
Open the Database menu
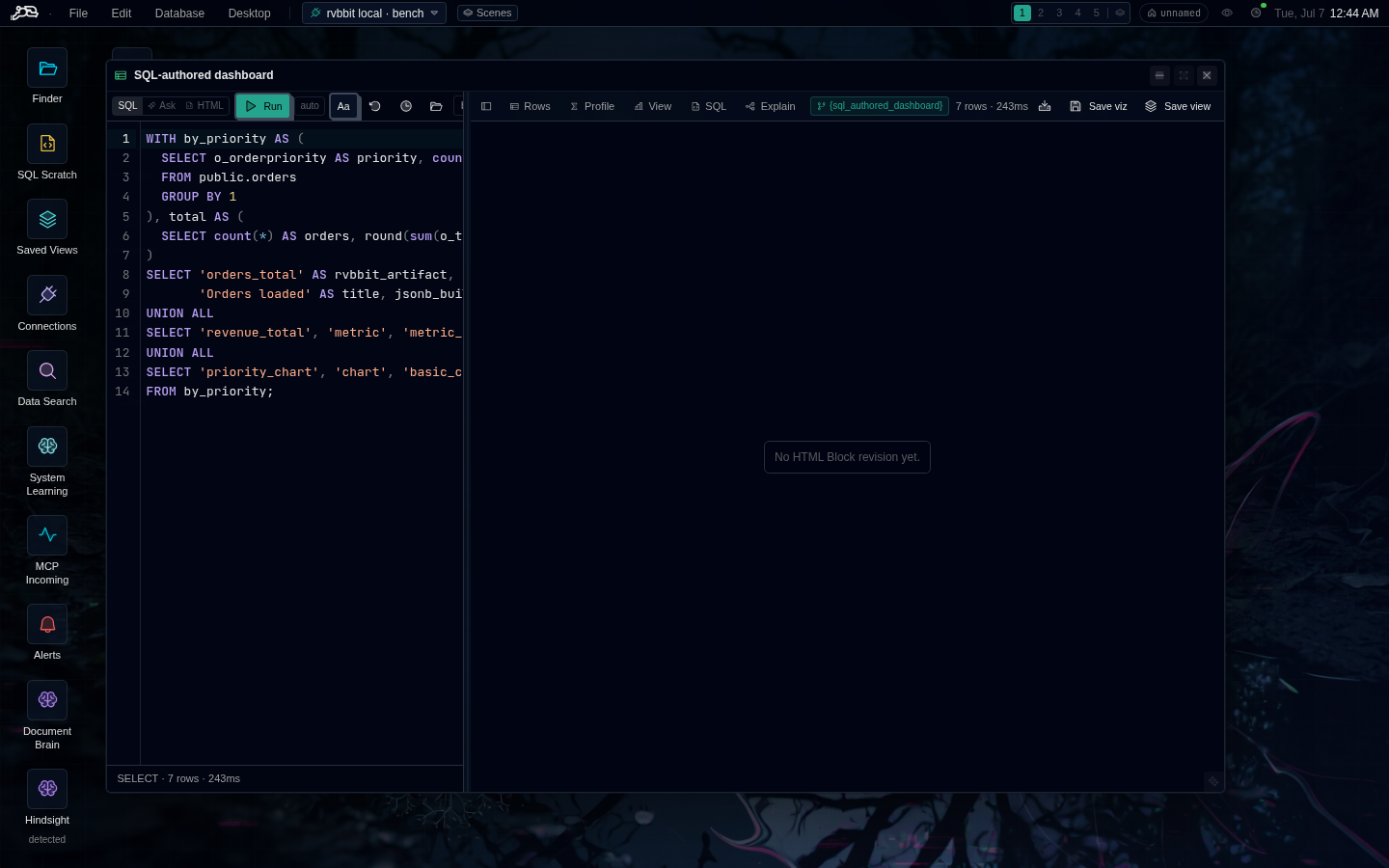tap(179, 13)
